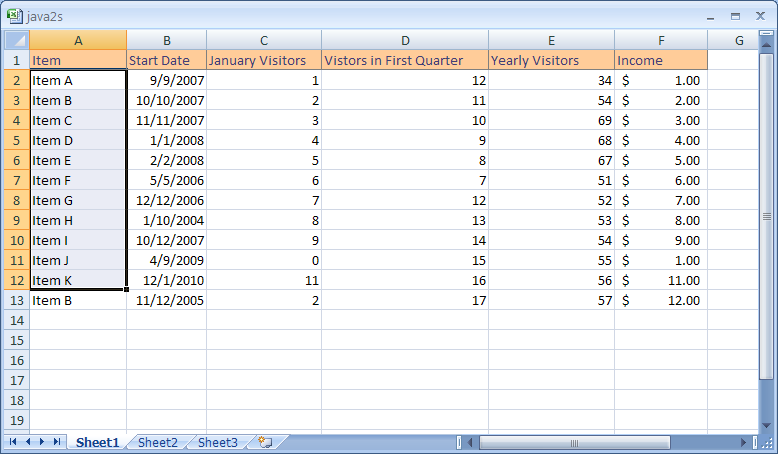Click the Excel workbook icon beside java2s

[x=15, y=16]
